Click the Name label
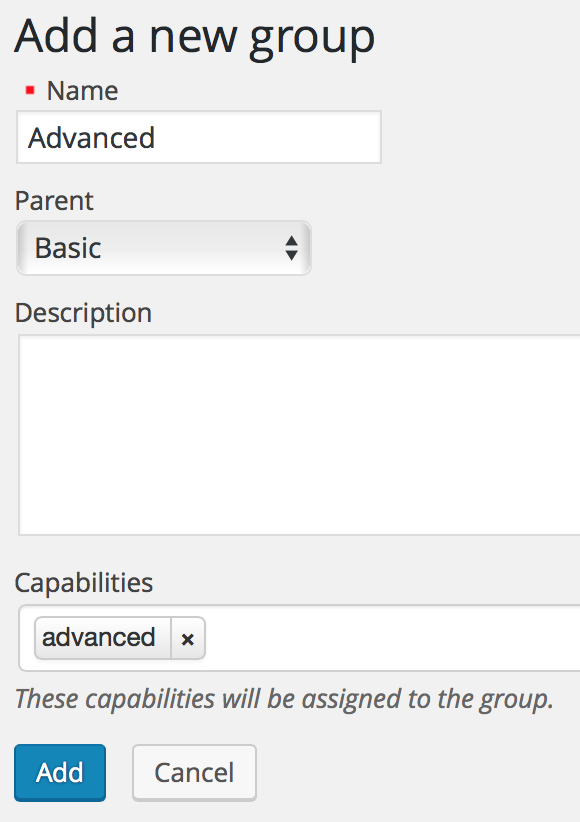This screenshot has height=822, width=580. tap(81, 90)
